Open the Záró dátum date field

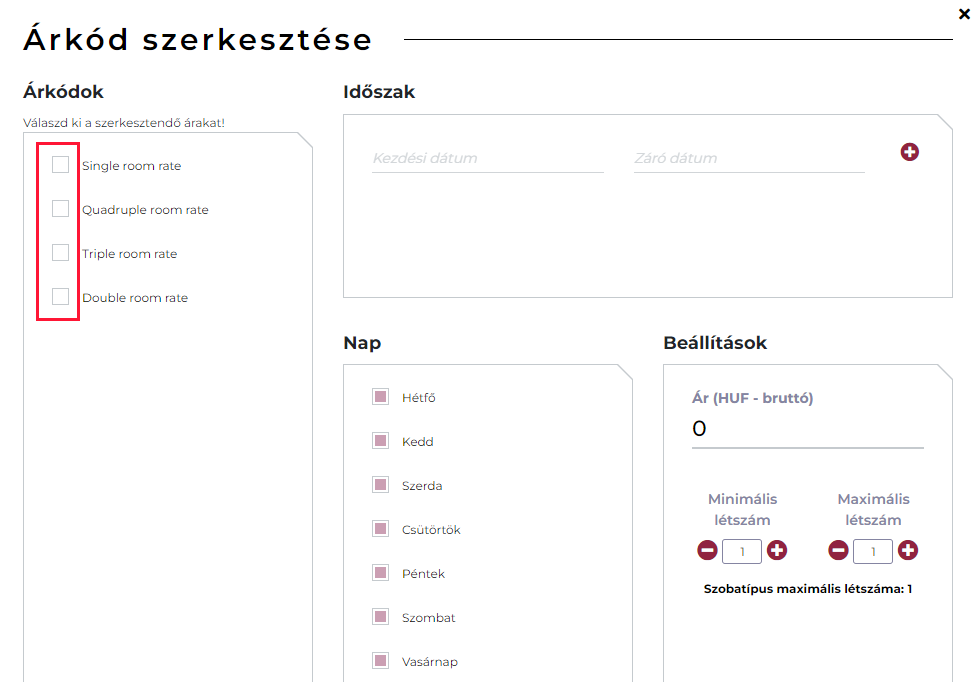click(748, 158)
